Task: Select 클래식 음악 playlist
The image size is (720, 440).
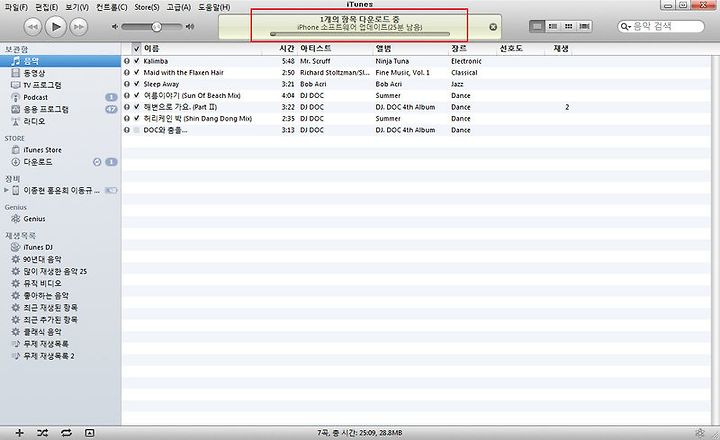Action: pos(60,332)
